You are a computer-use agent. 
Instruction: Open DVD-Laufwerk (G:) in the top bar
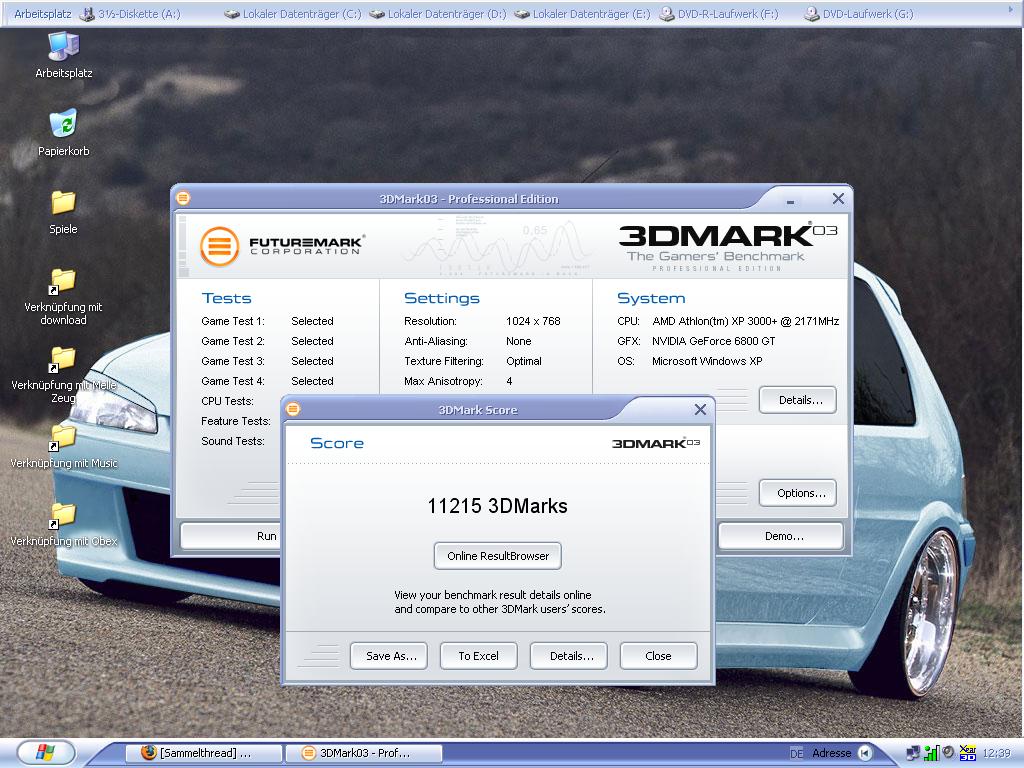pyautogui.click(x=858, y=14)
